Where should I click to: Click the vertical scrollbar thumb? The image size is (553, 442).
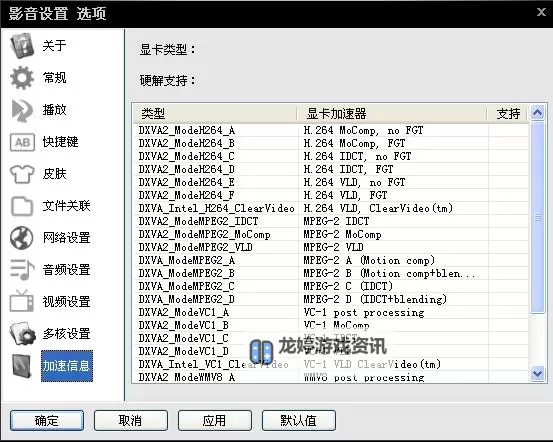(537, 217)
